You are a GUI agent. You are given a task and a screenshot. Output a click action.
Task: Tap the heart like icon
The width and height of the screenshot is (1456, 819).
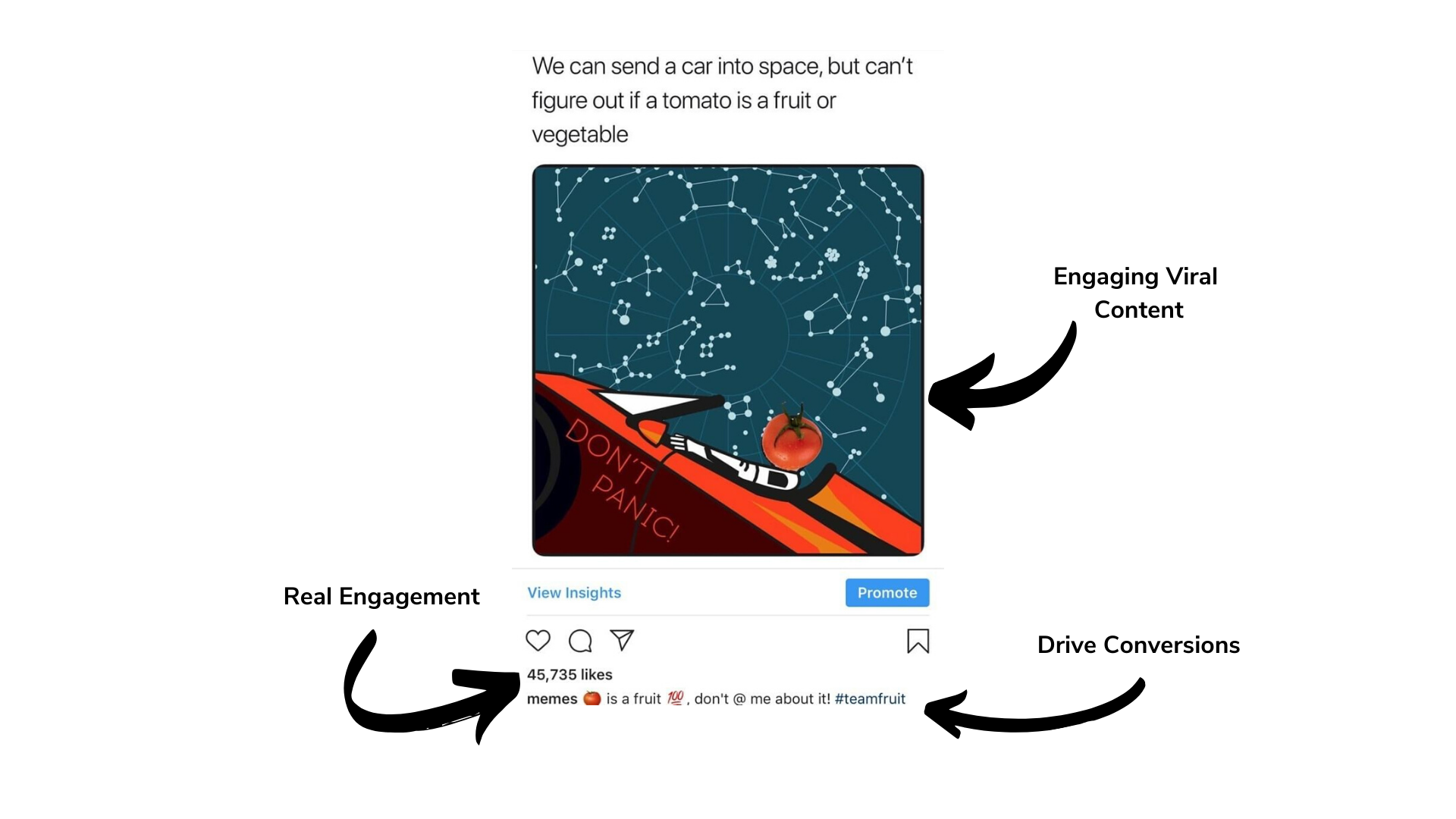point(538,641)
